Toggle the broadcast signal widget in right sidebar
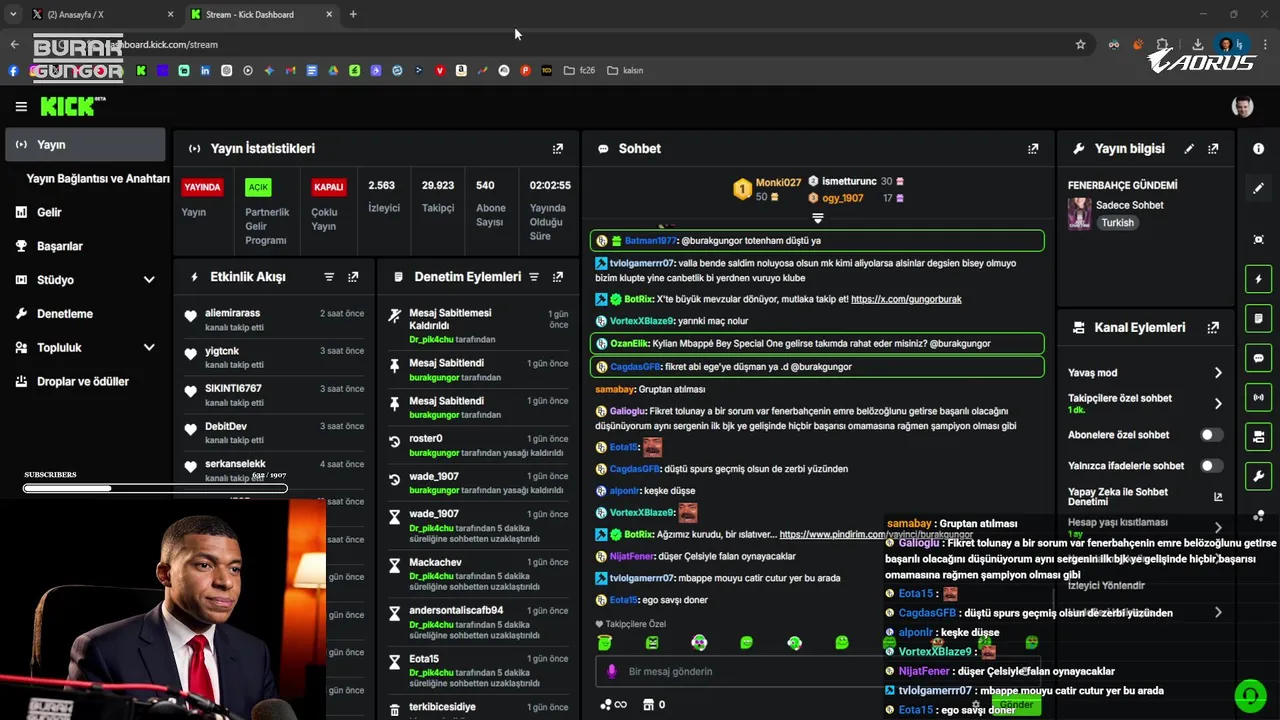1280x720 pixels. 1258,397
